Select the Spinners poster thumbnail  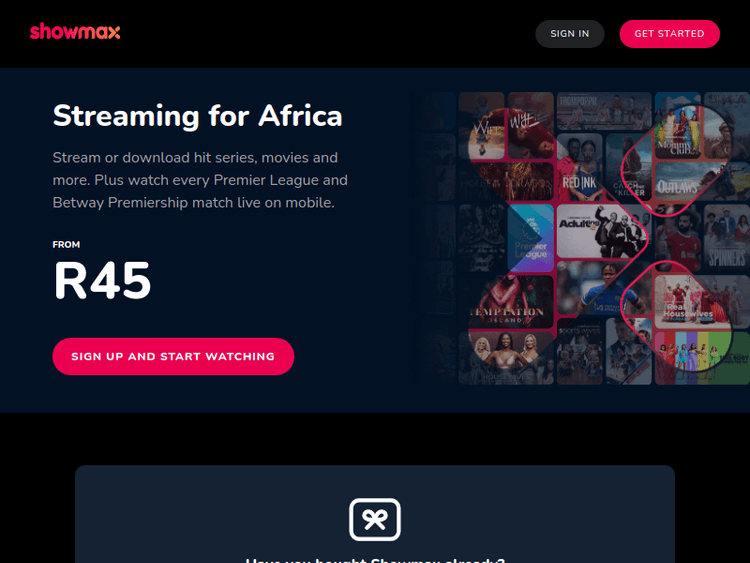(x=726, y=238)
